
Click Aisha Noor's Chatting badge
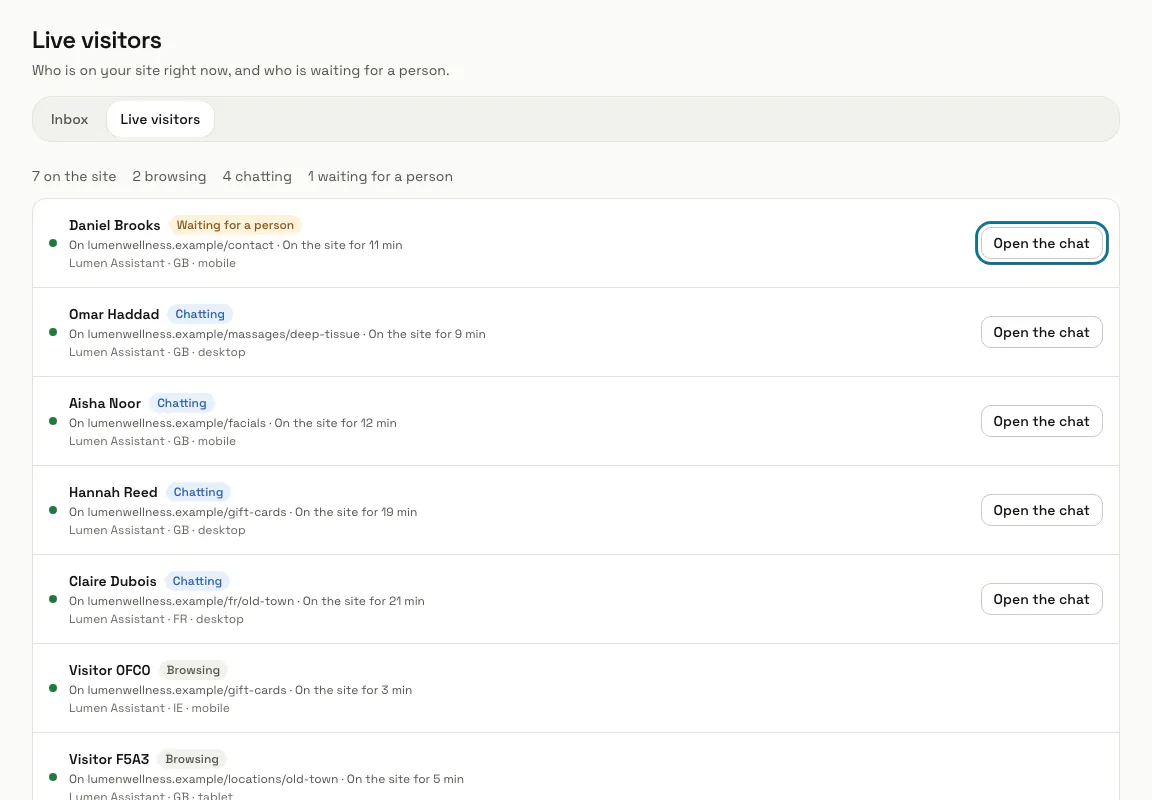pyautogui.click(x=181, y=403)
